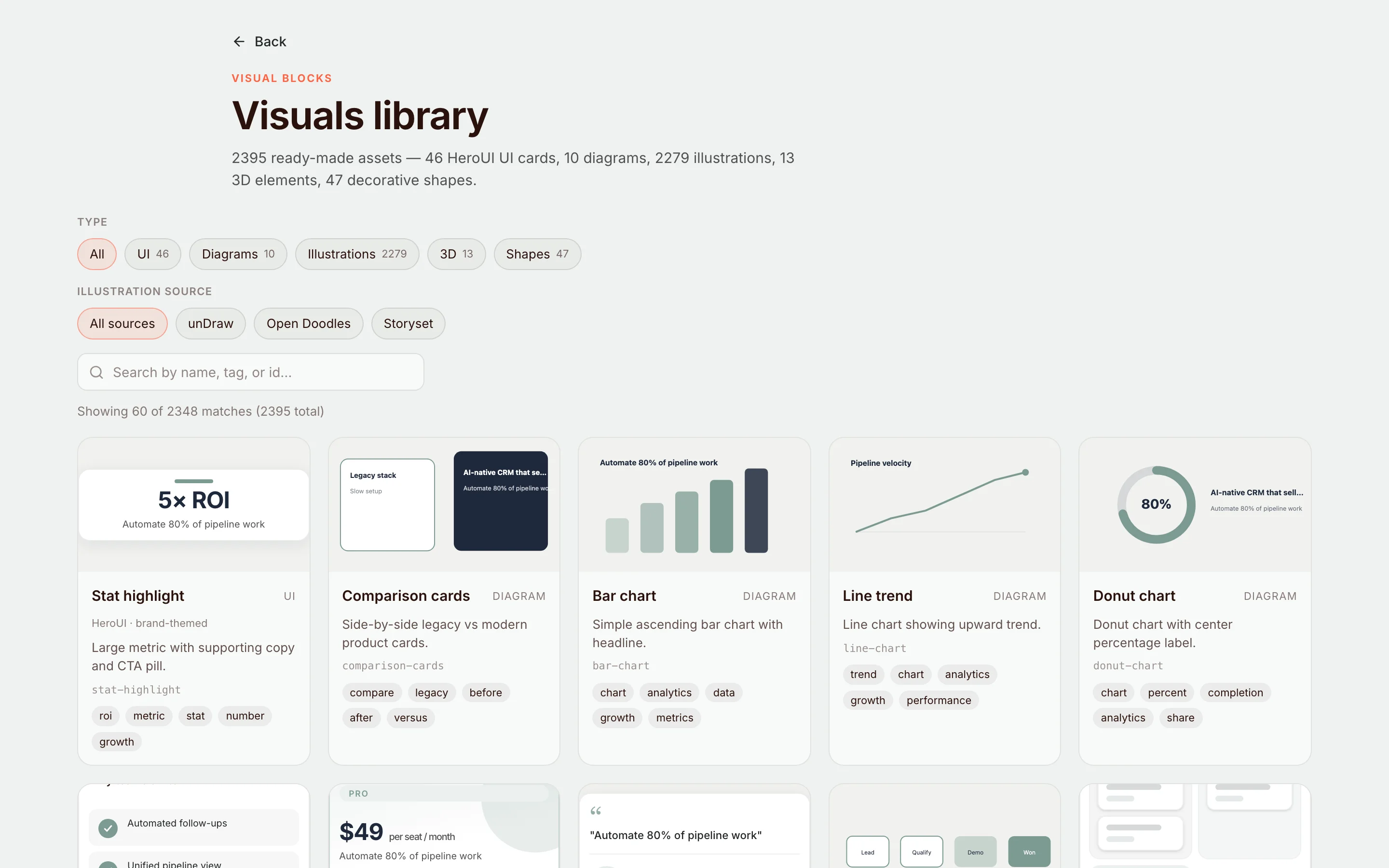This screenshot has height=868, width=1389.
Task: Click the Line trend card title
Action: pos(878,596)
